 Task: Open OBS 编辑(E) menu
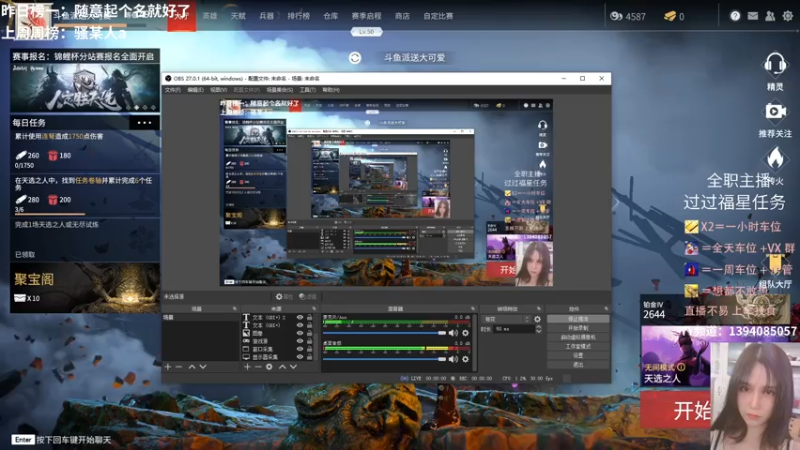(195, 90)
